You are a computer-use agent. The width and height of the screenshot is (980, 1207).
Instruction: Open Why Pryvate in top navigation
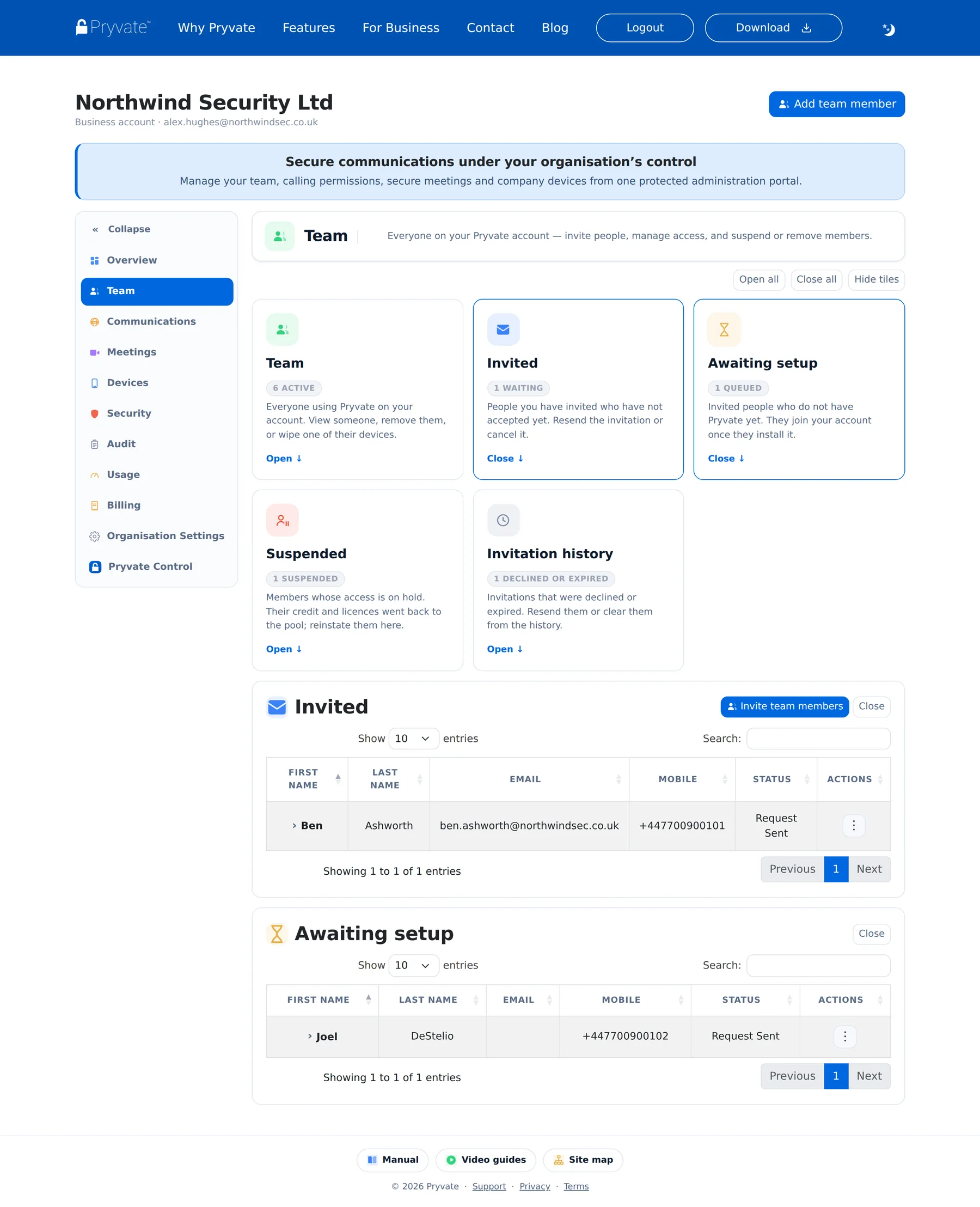click(216, 28)
